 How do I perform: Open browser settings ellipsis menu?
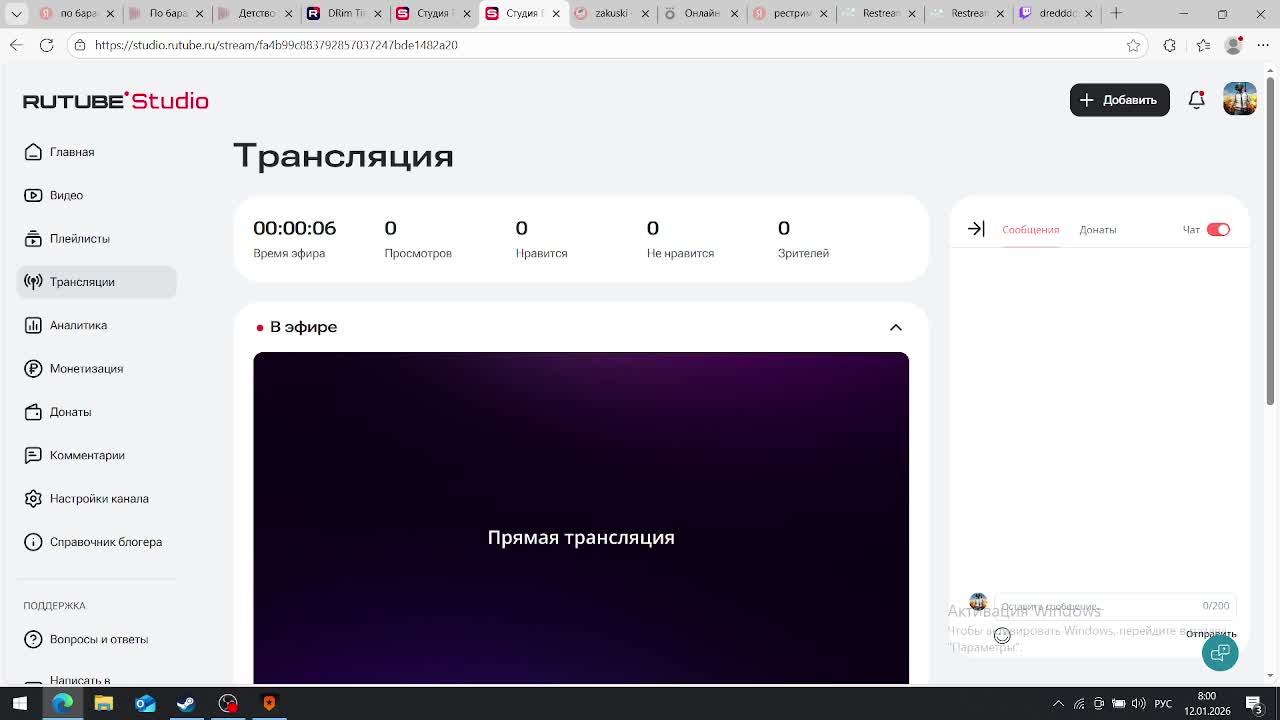click(1263, 45)
